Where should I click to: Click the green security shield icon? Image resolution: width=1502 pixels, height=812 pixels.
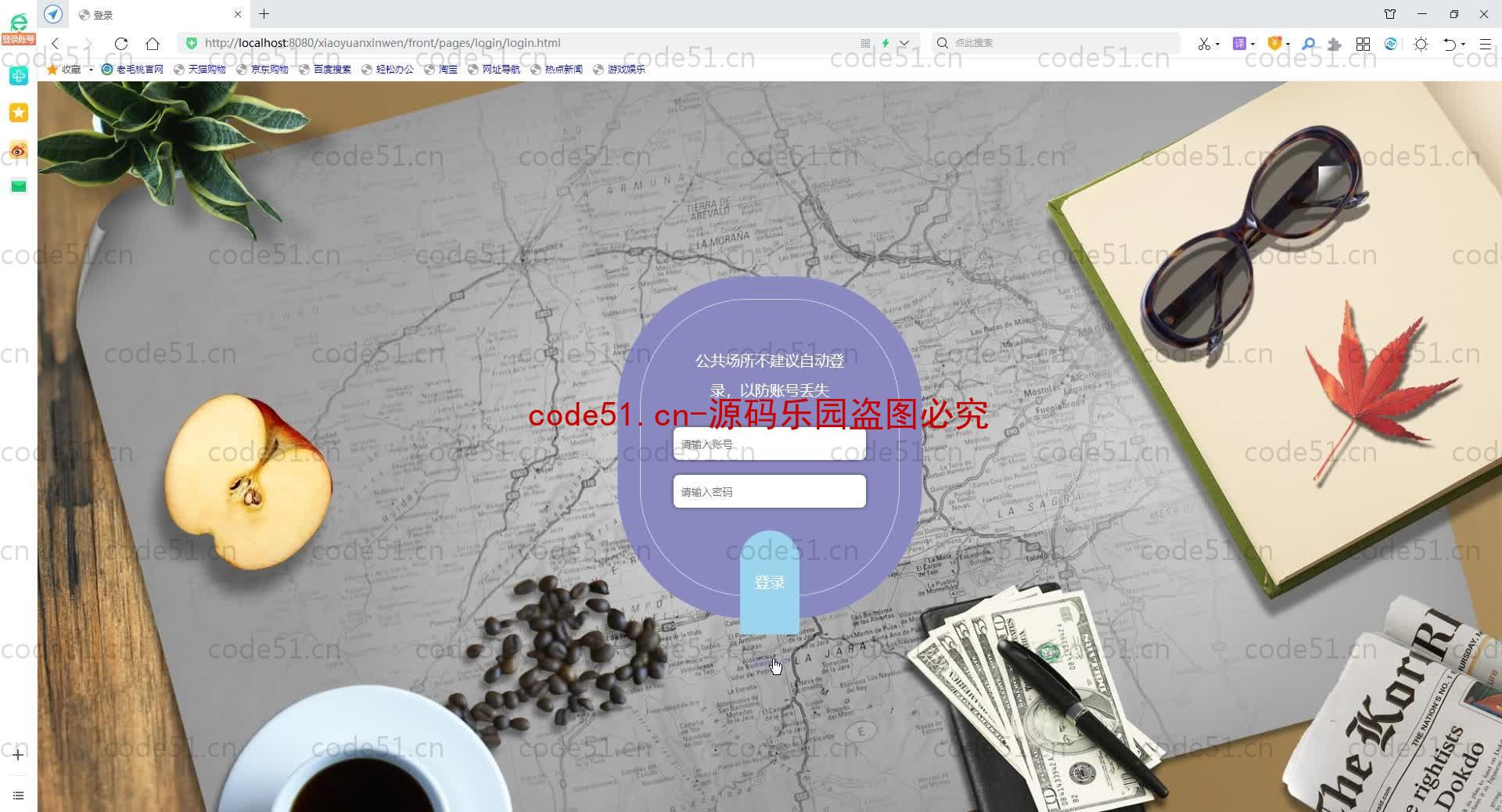(x=192, y=43)
